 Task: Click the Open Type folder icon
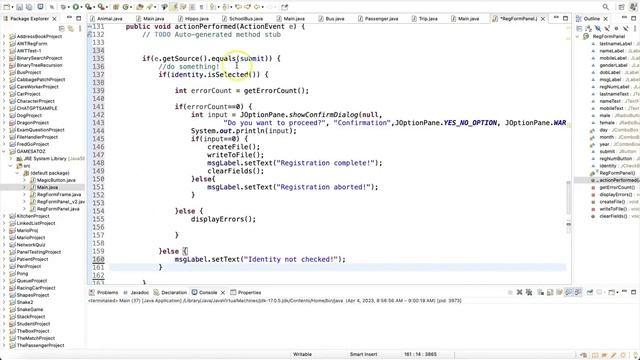click(x=140, y=7)
